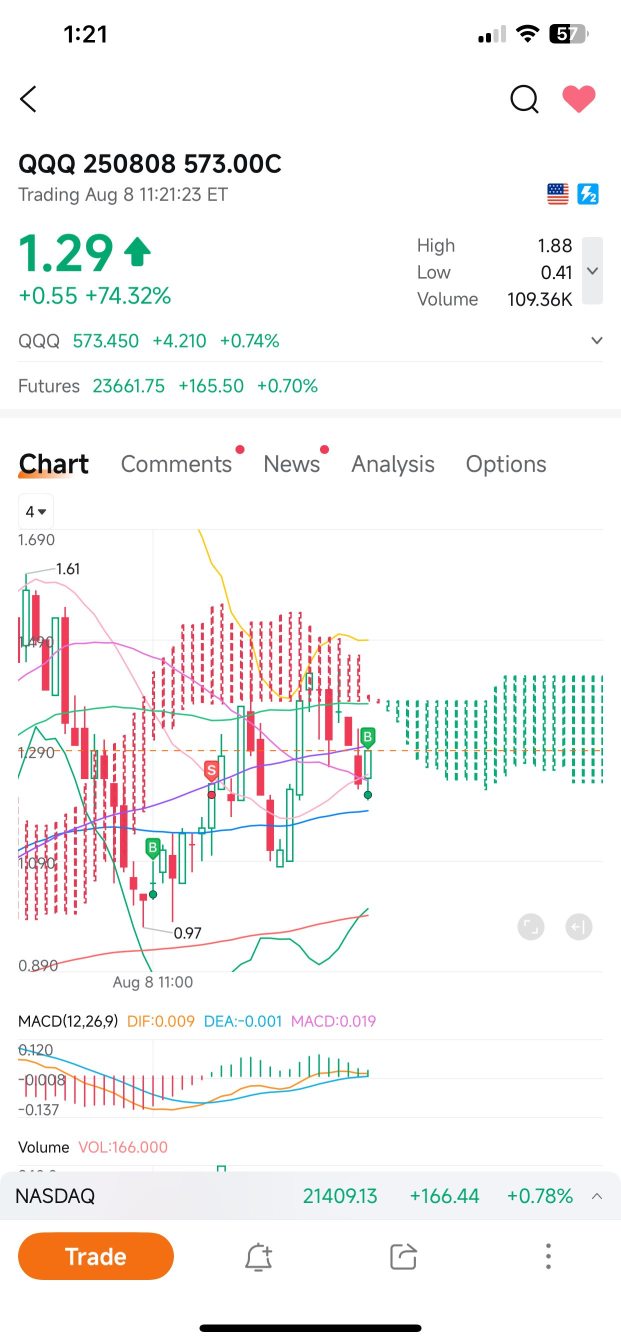The height and width of the screenshot is (1344, 621).
Task: Expand the NASDAQ index bar chevron
Action: (597, 1196)
